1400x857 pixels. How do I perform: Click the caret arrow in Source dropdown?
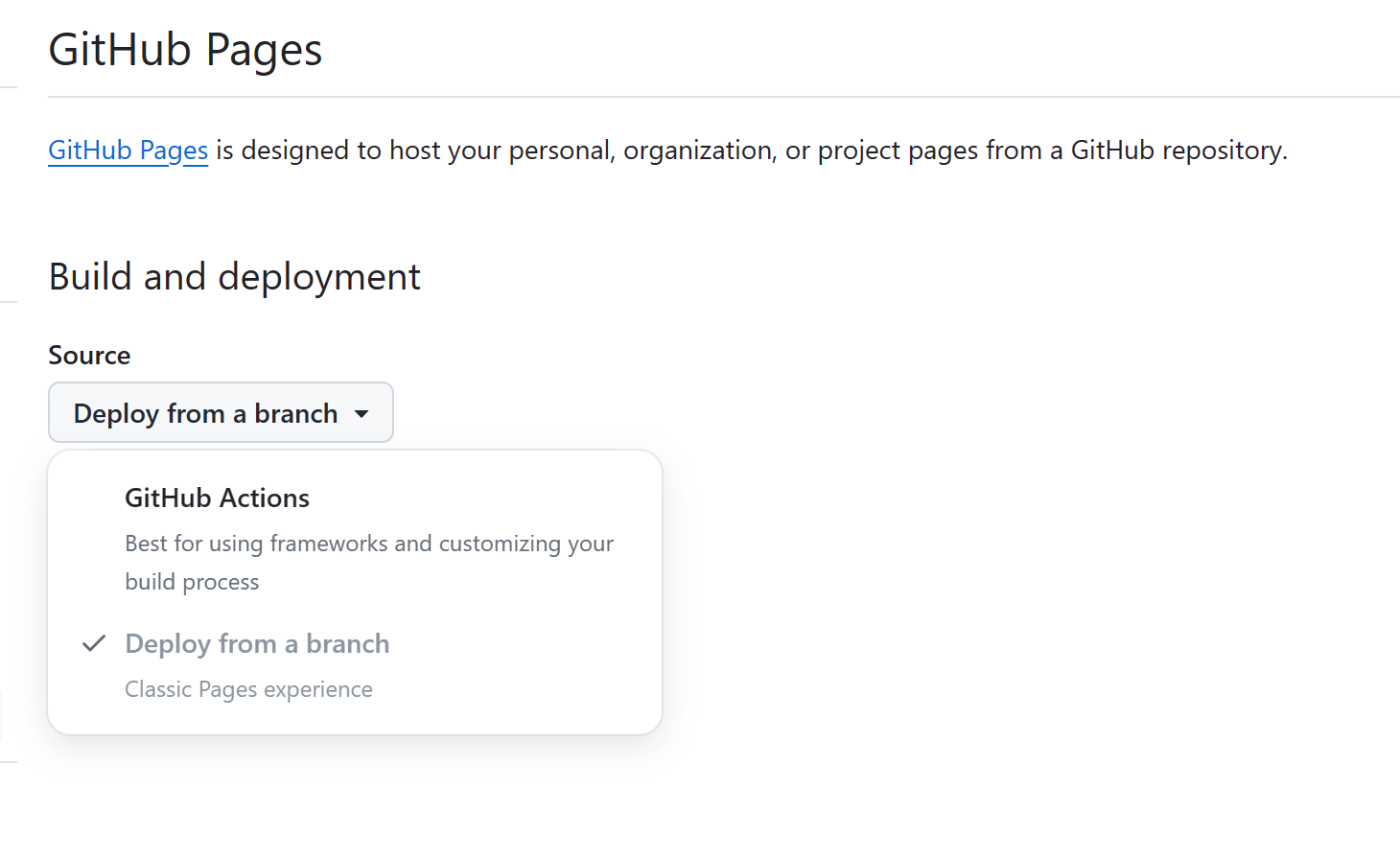362,414
